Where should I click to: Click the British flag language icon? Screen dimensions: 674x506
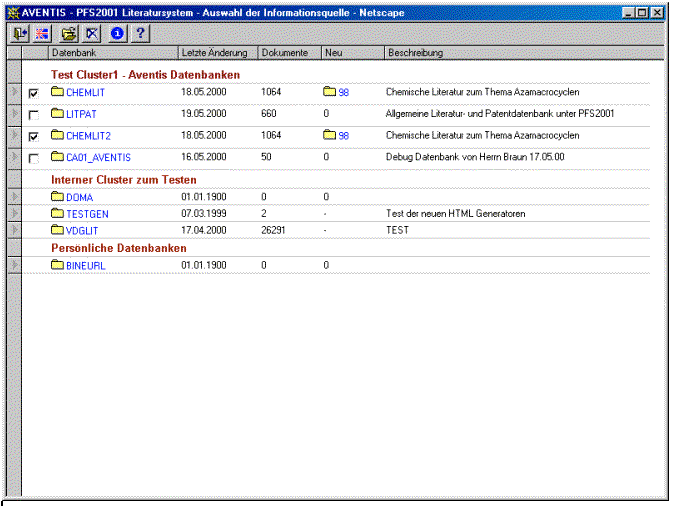click(42, 33)
